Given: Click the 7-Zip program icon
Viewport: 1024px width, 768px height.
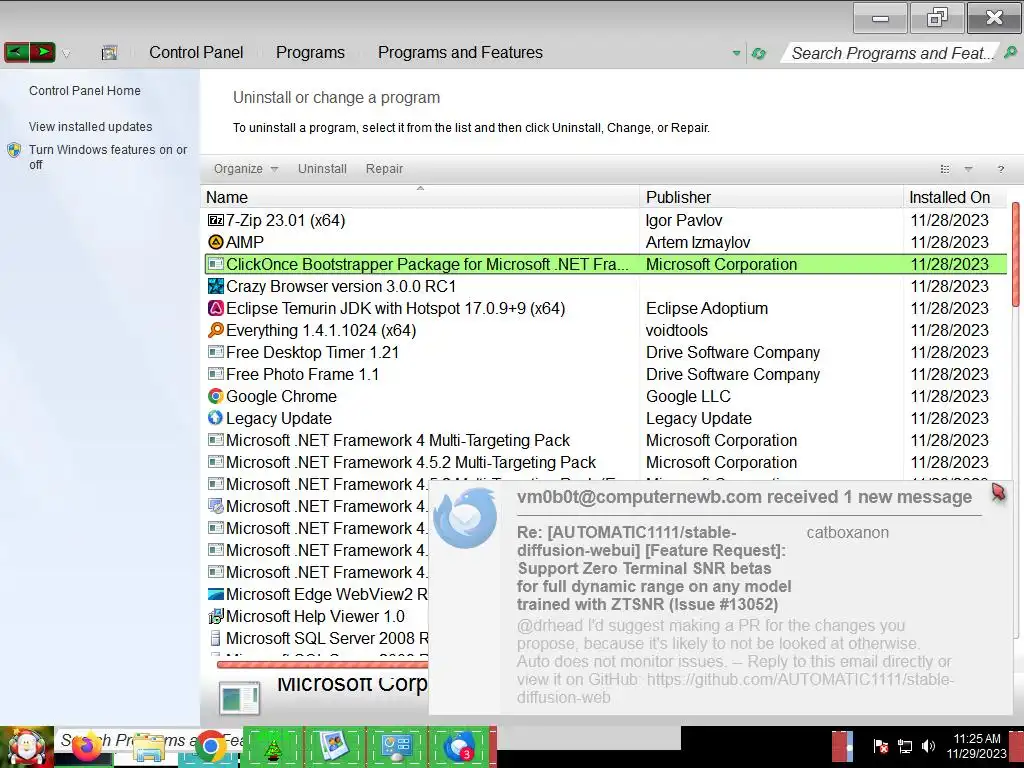Looking at the screenshot, I should (x=216, y=220).
